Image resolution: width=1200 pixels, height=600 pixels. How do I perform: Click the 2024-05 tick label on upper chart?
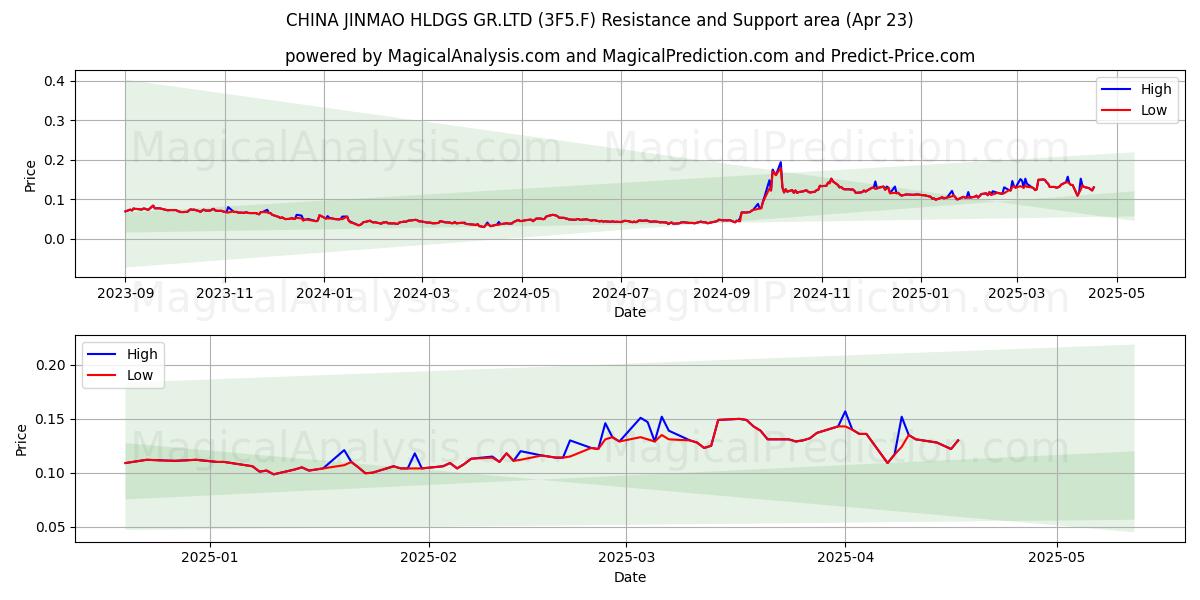pos(521,293)
